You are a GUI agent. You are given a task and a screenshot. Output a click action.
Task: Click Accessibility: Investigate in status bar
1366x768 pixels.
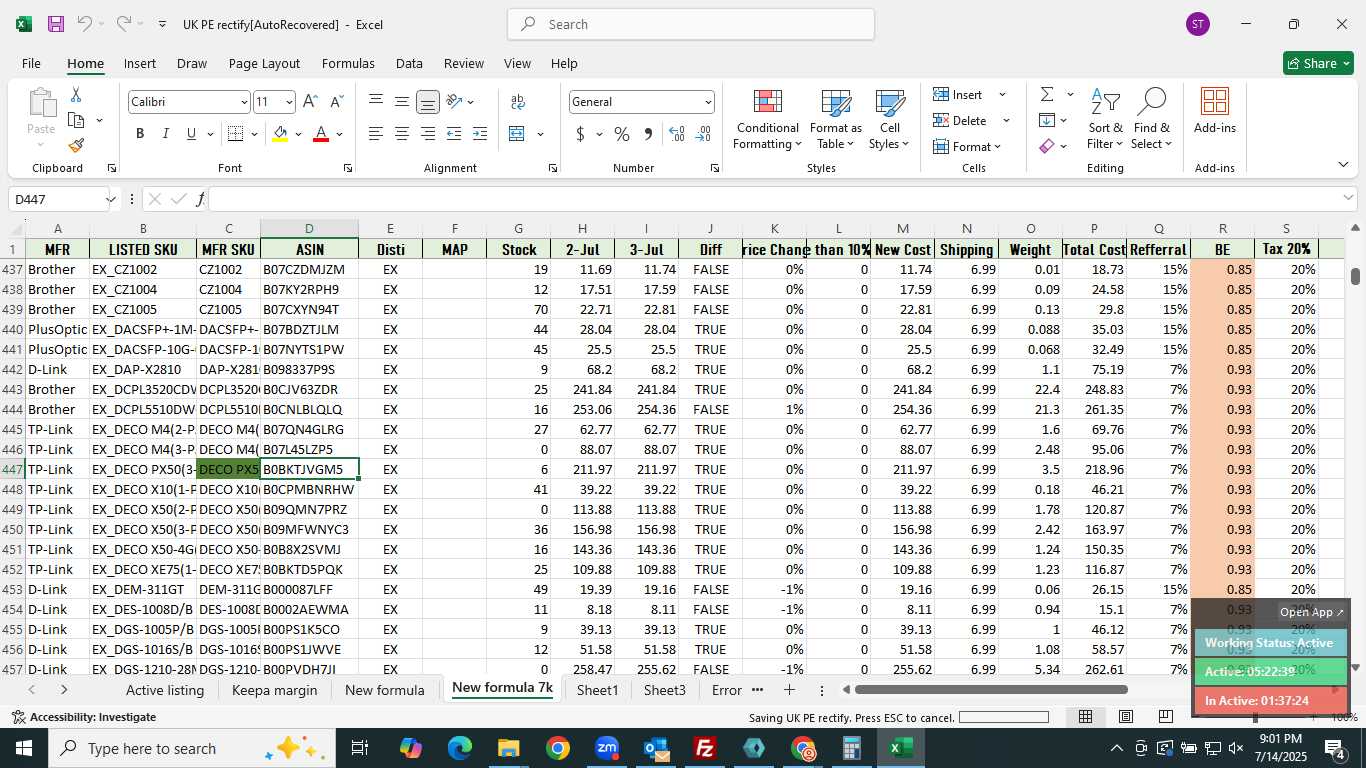tap(84, 717)
